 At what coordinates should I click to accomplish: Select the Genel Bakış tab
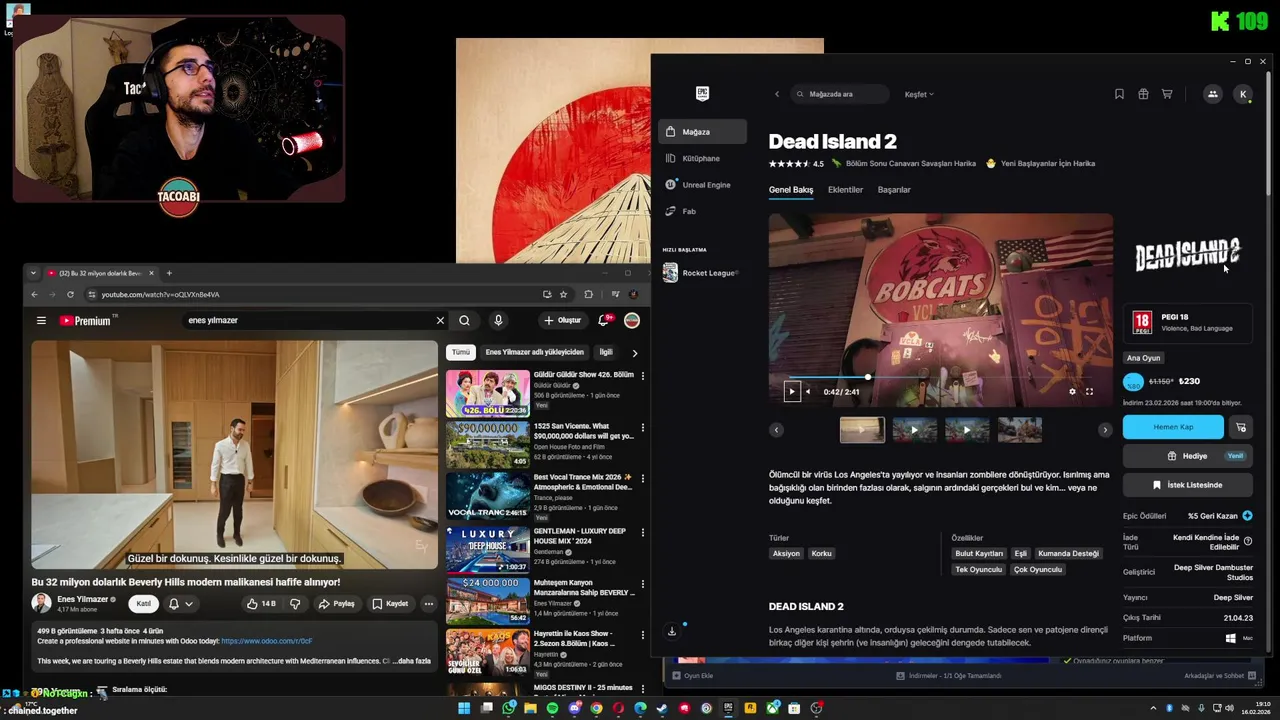[x=791, y=190]
